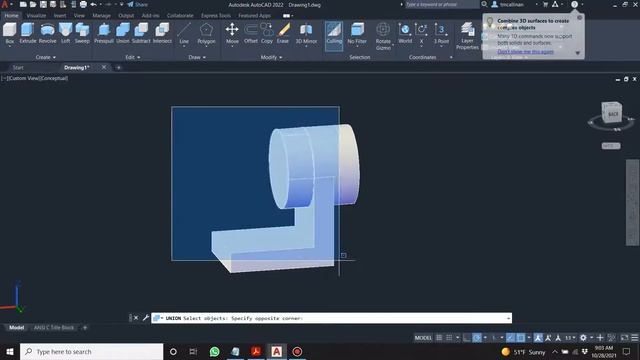Use the Erase tool
640x360 pixels.
(283, 33)
